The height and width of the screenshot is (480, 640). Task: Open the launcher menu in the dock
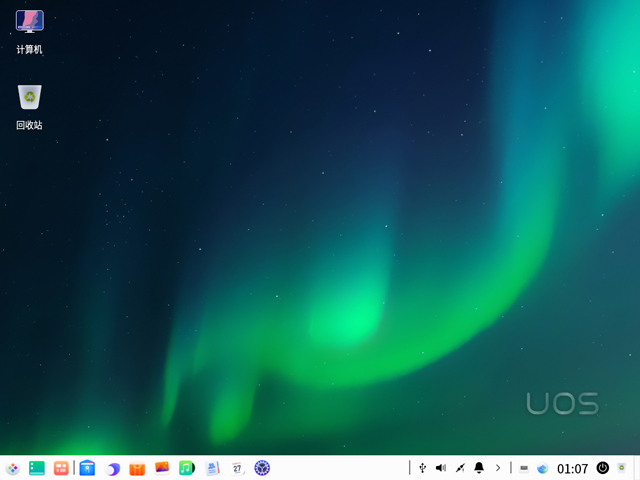coord(12,468)
